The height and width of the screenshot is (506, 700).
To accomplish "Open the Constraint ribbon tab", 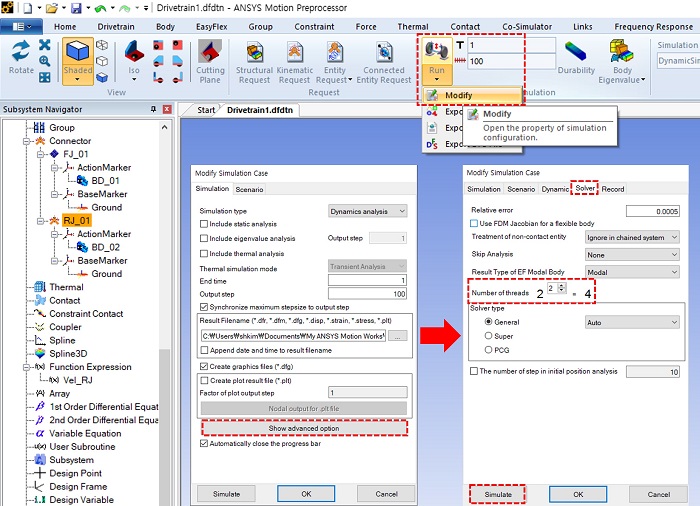I will coord(314,27).
